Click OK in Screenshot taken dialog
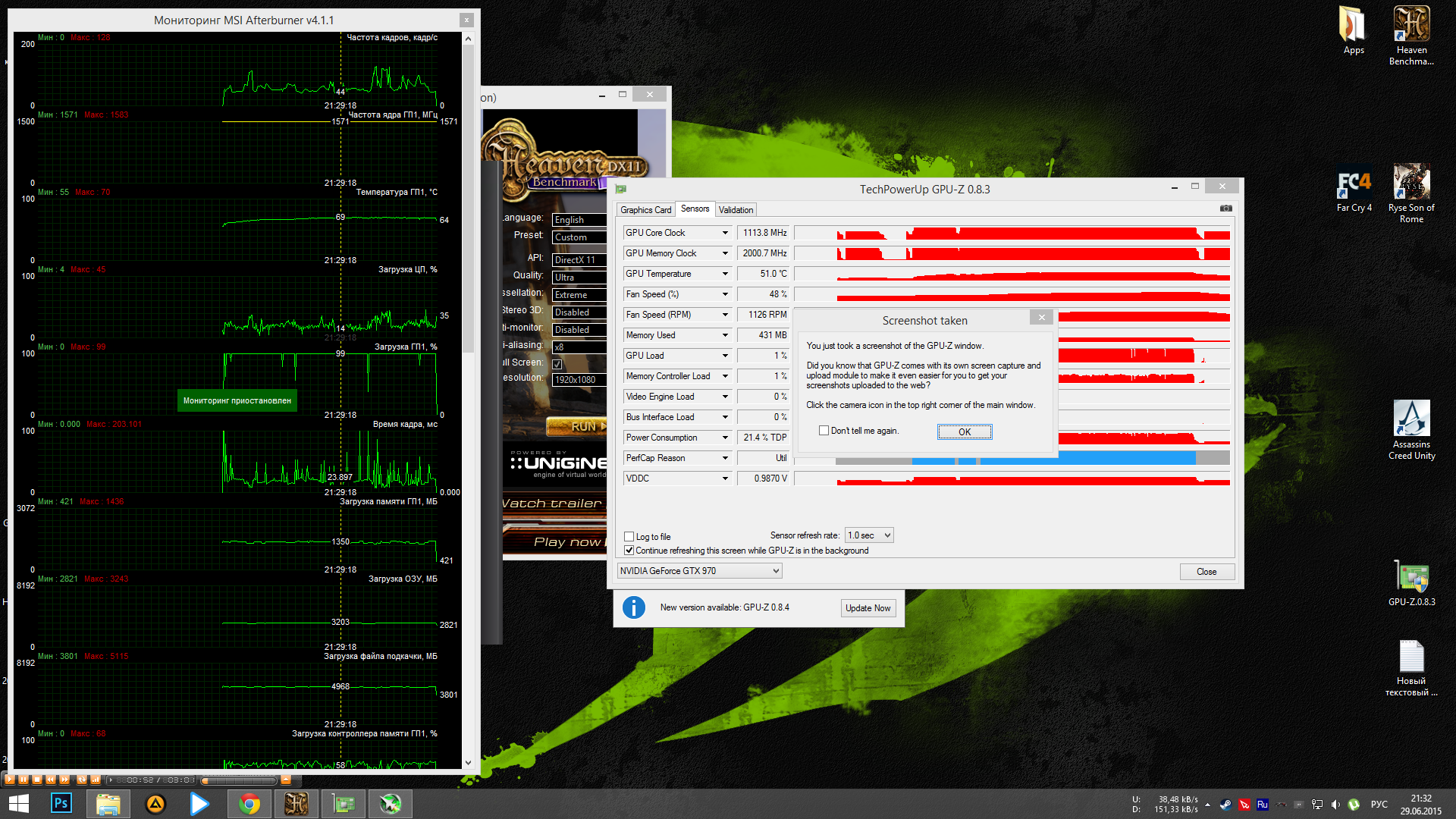 [964, 431]
